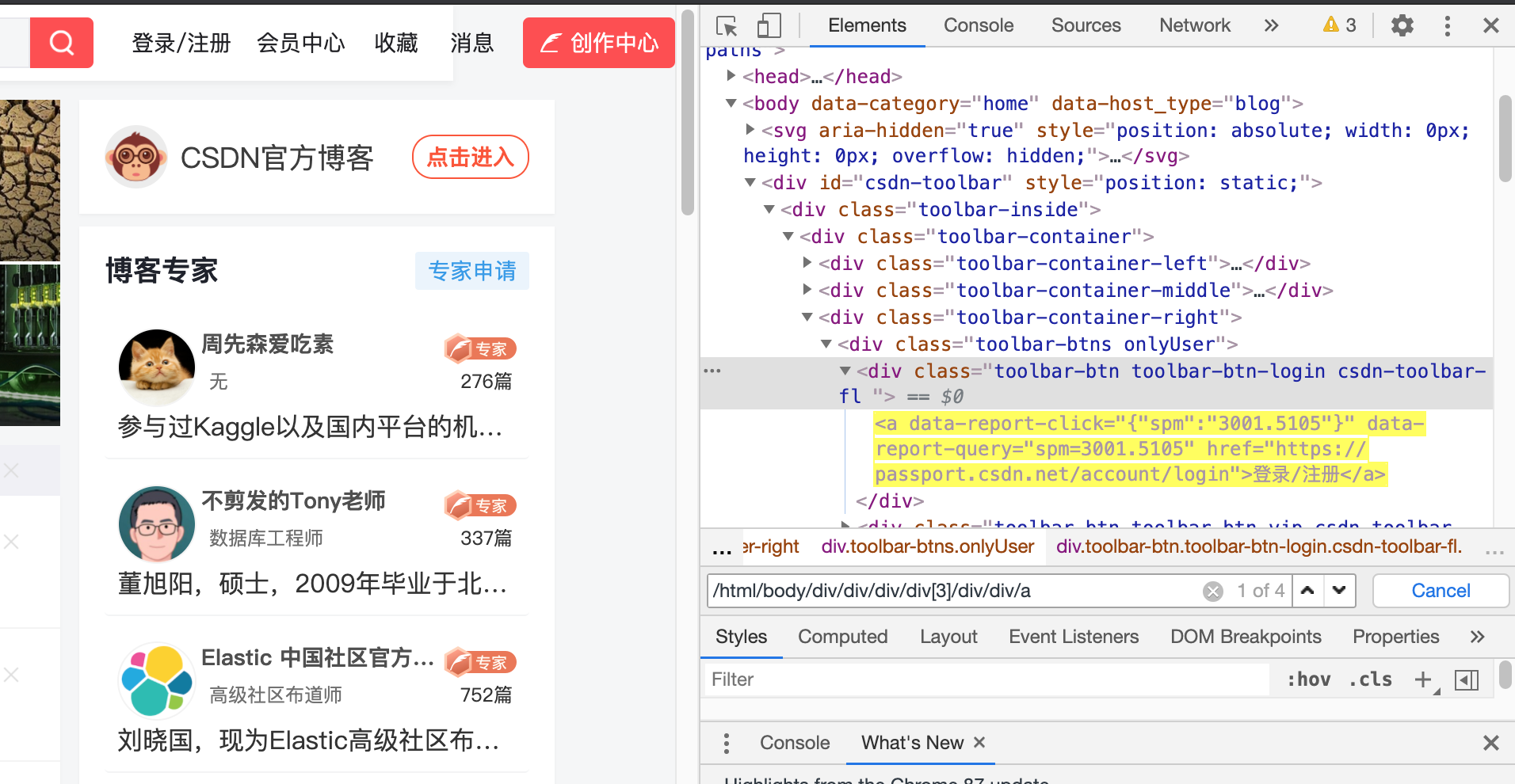
Task: Expand the toolbar-container-left div
Action: (x=807, y=262)
